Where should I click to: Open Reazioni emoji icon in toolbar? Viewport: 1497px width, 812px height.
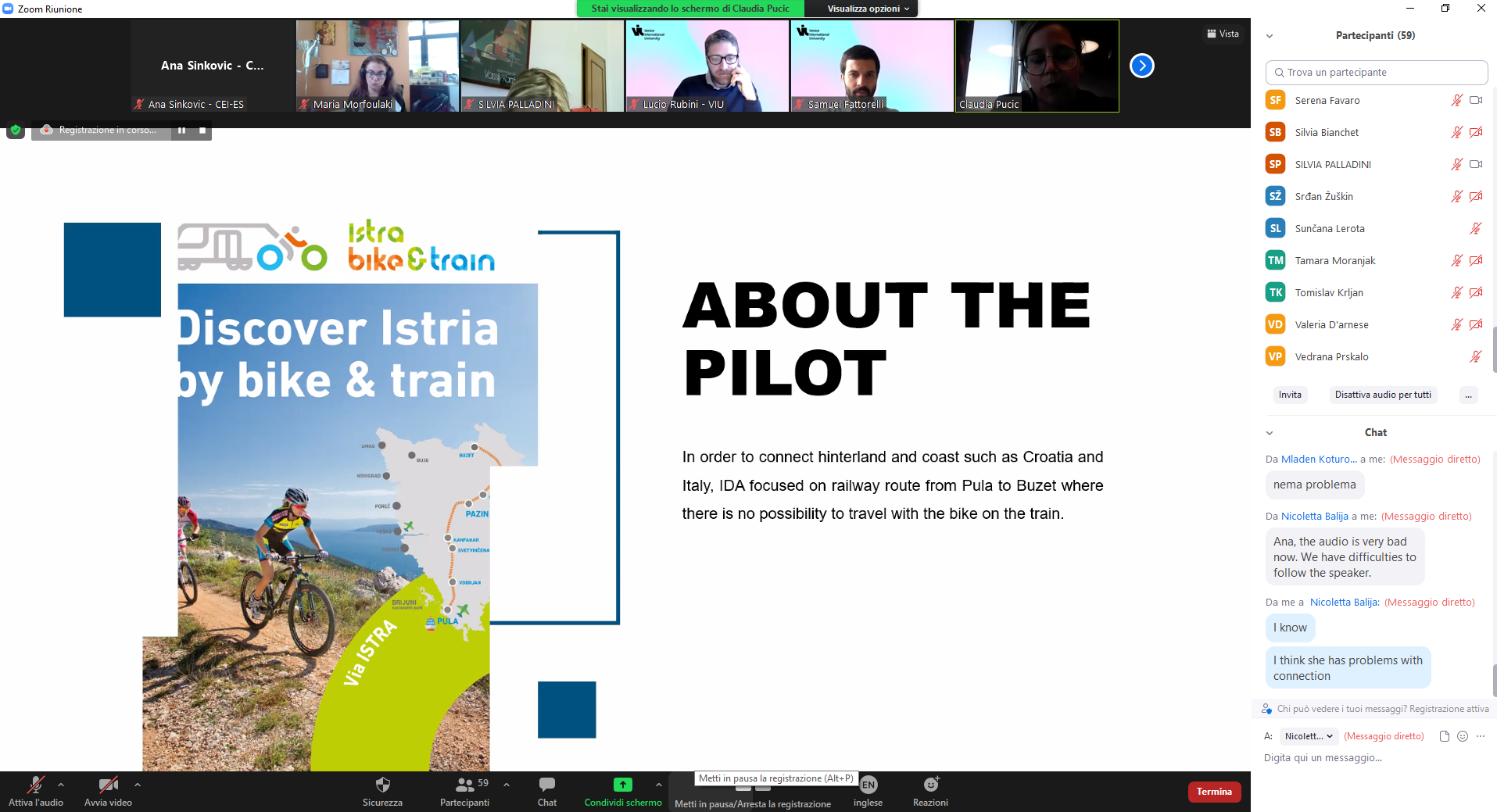[x=930, y=785]
